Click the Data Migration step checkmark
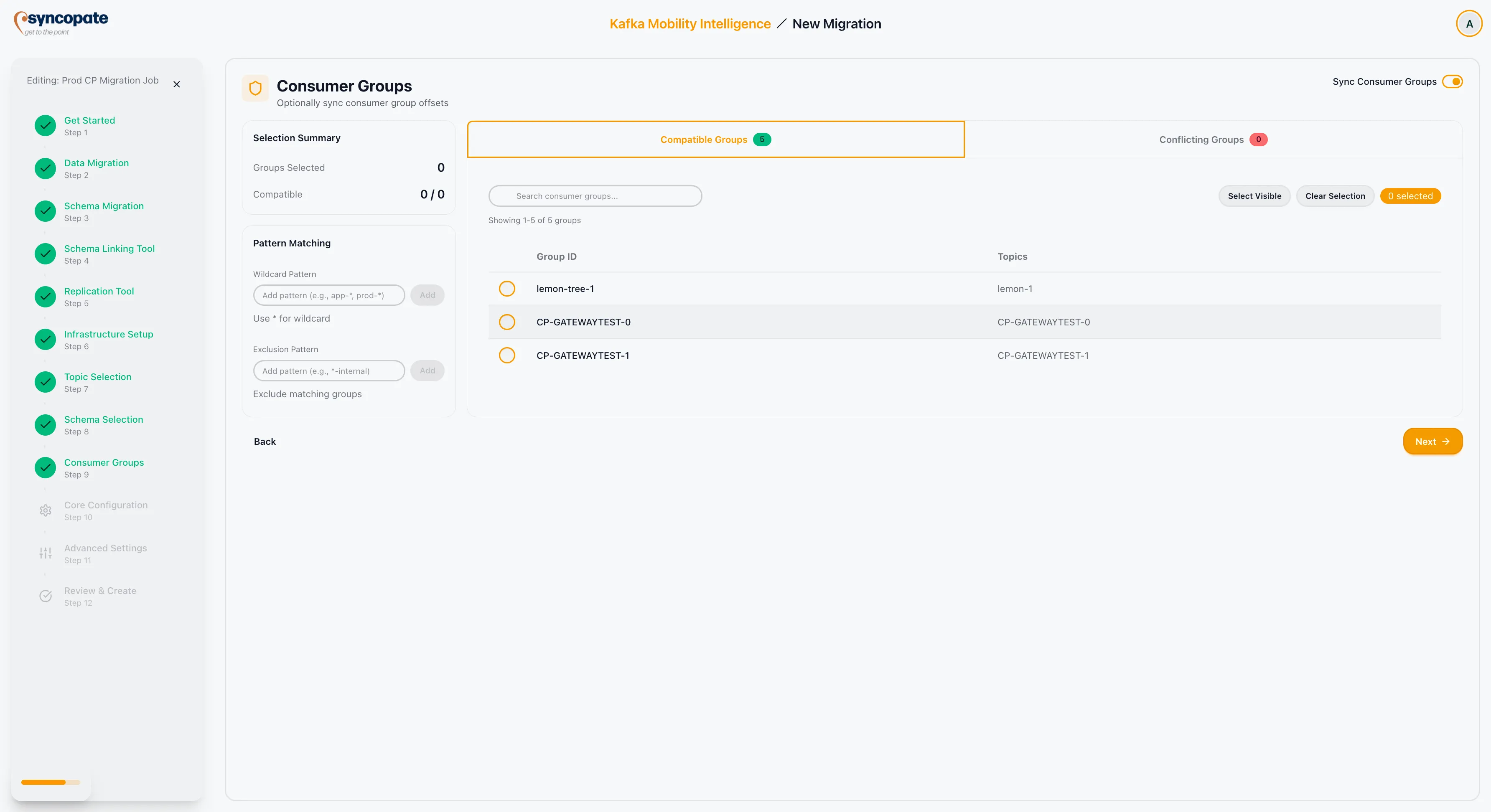 tap(45, 168)
